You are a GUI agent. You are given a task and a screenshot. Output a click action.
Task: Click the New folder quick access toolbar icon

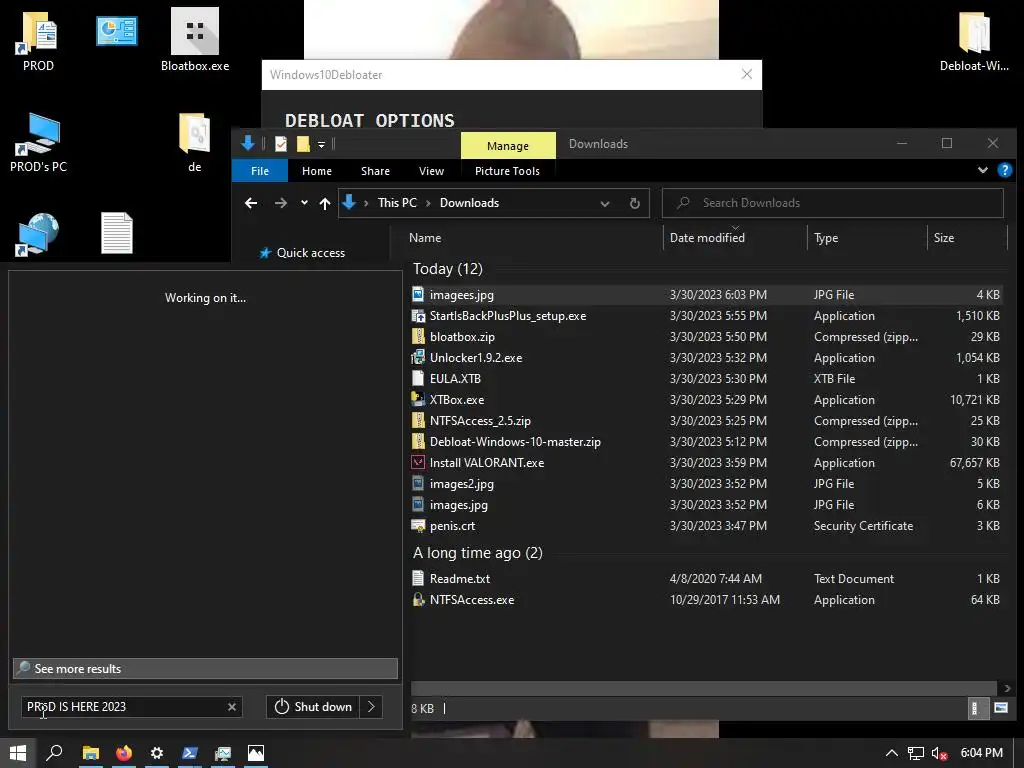[303, 144]
